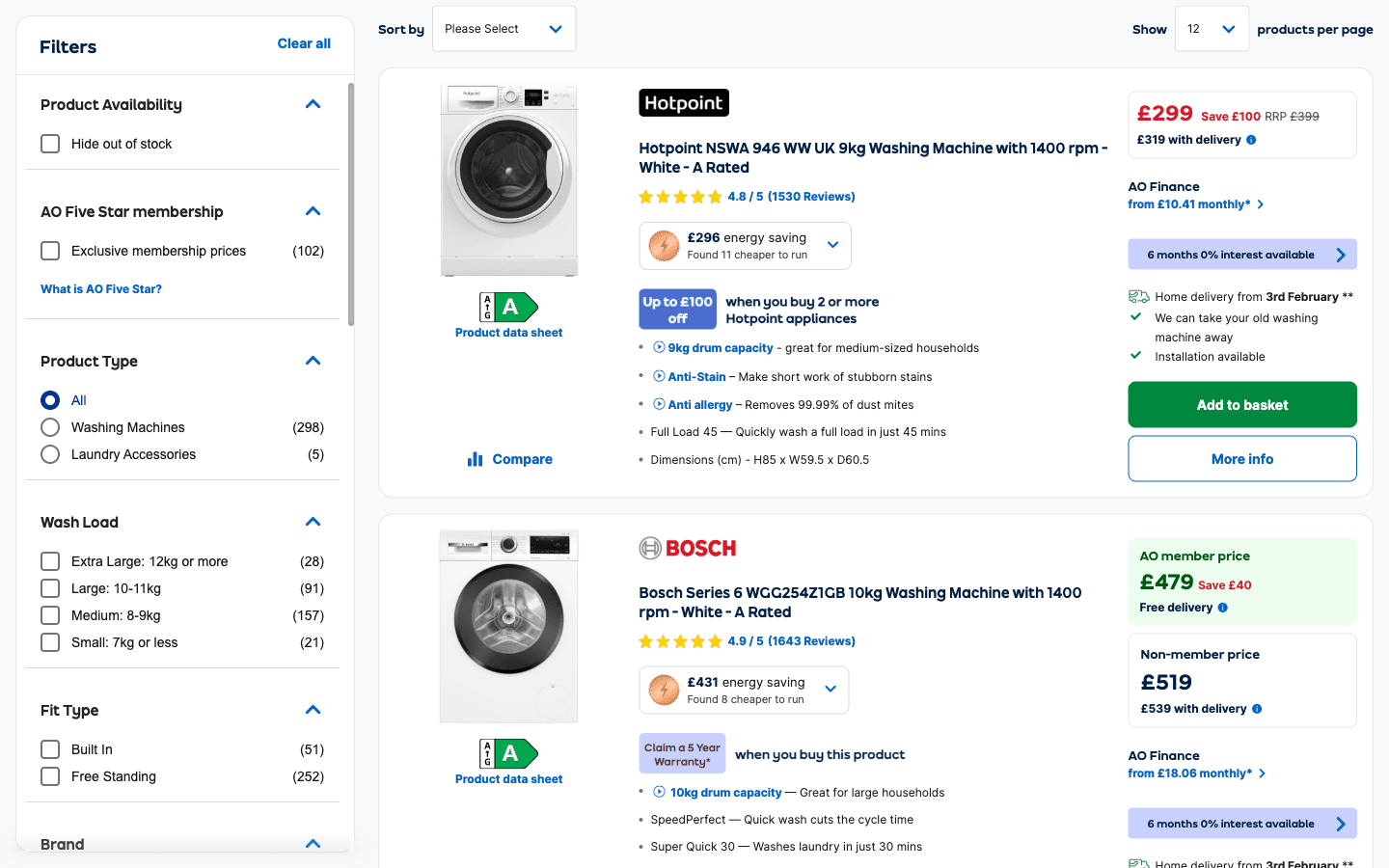Check the Large: 10-11kg filter
The image size is (1389, 868).
point(50,588)
